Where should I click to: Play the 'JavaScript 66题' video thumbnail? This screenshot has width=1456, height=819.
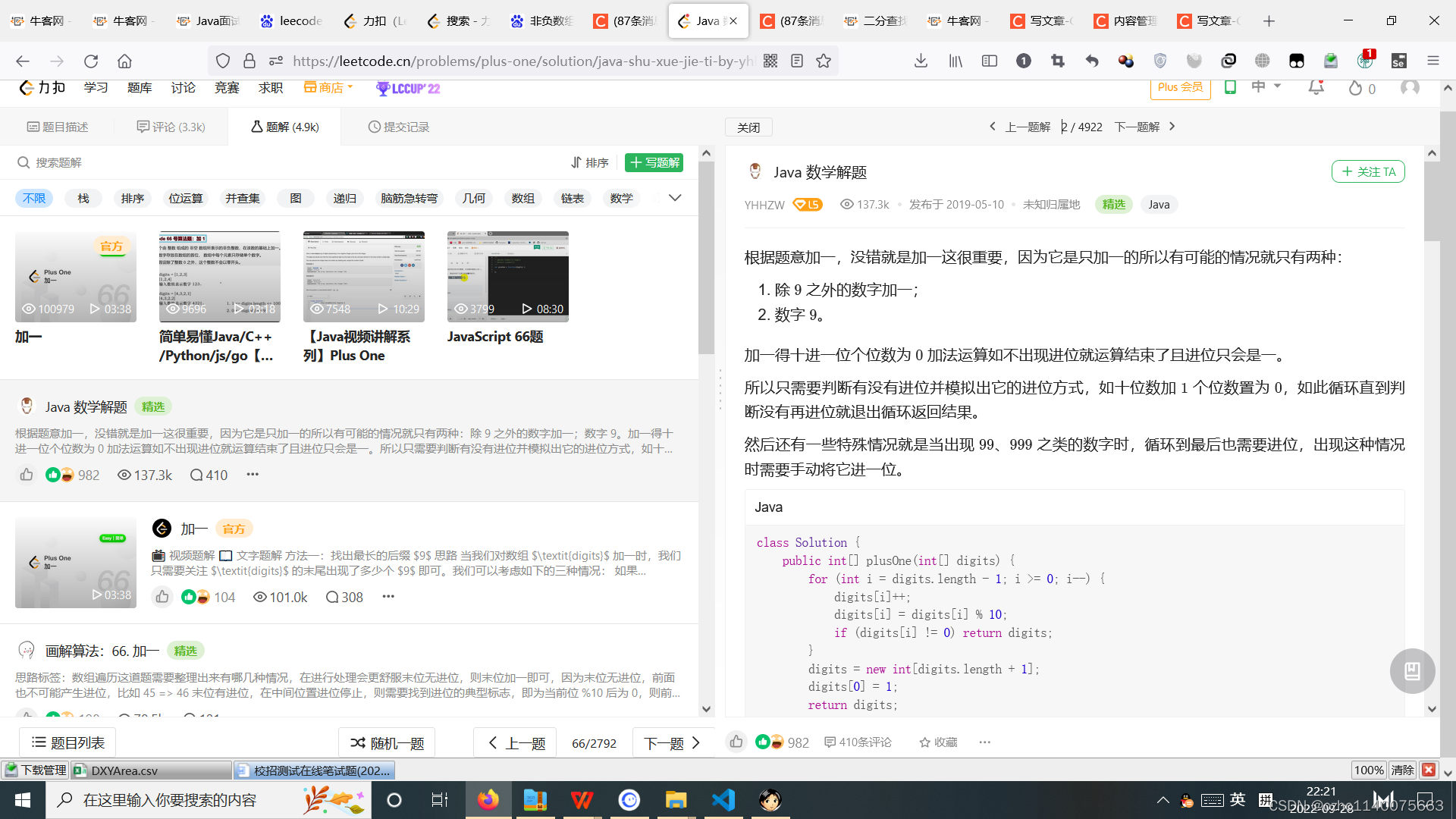(x=508, y=277)
